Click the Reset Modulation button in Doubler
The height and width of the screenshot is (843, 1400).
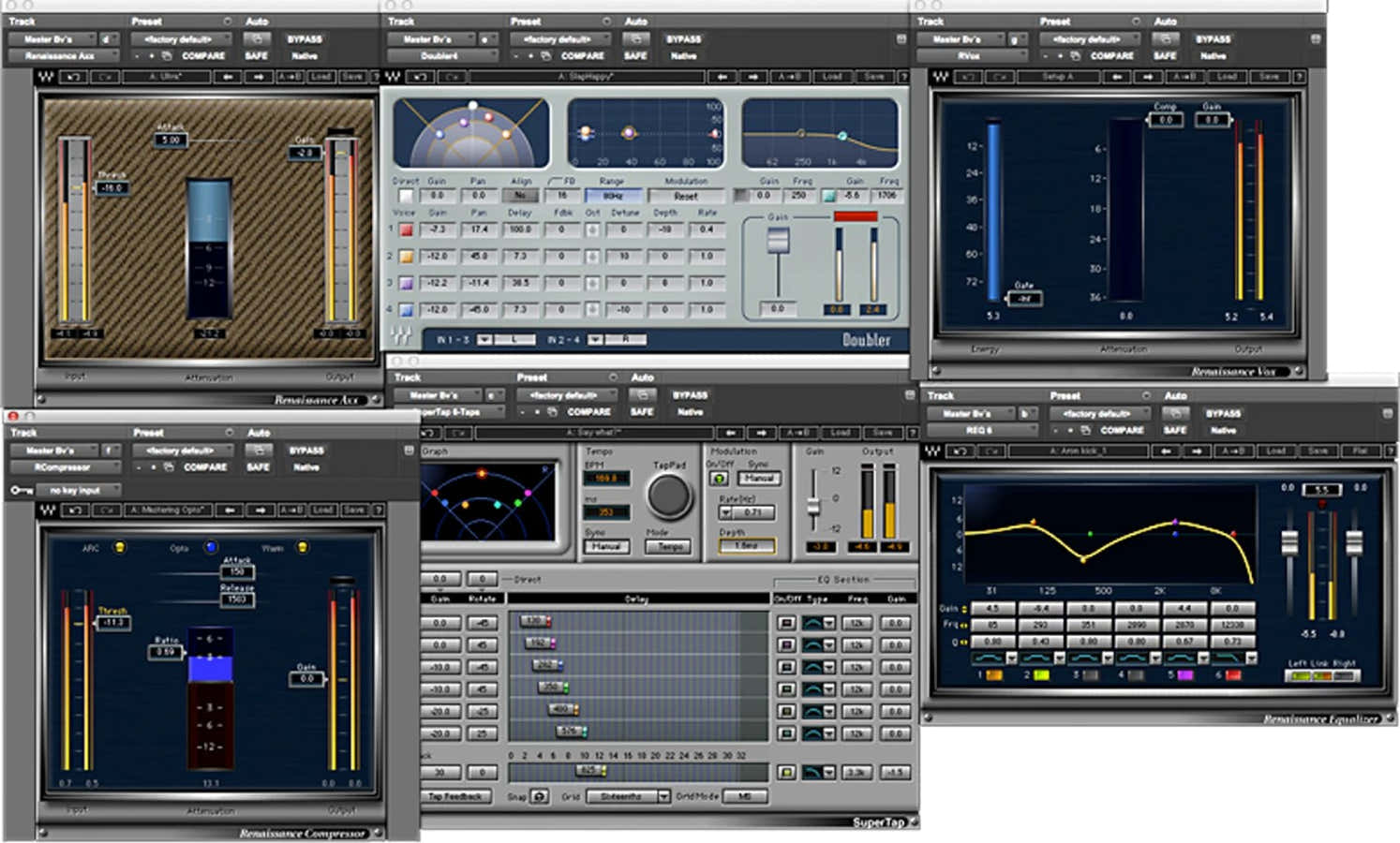click(686, 196)
